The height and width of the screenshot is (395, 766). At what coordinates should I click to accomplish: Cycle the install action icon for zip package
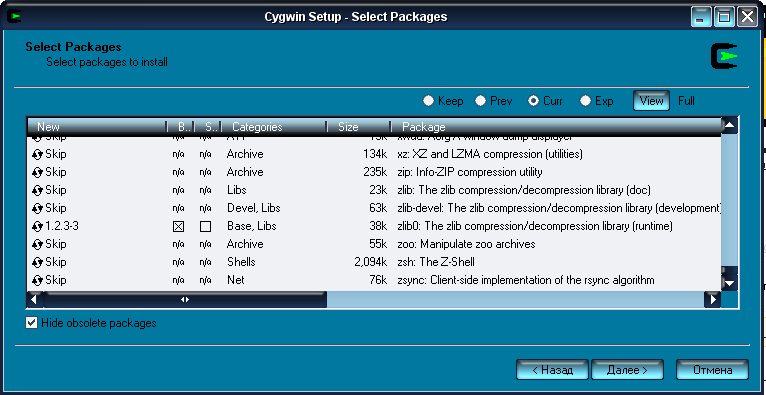click(x=37, y=172)
